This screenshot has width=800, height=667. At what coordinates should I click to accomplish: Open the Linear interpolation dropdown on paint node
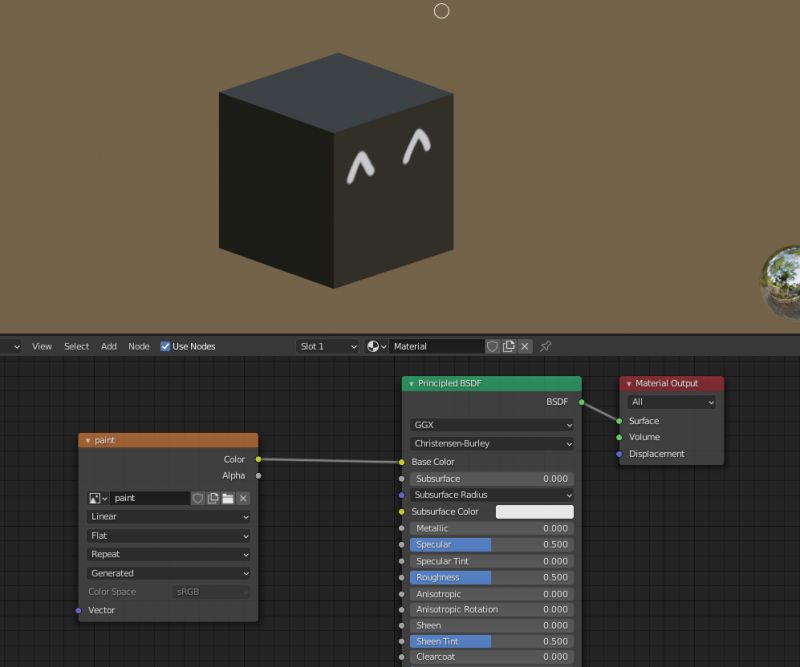tap(167, 516)
